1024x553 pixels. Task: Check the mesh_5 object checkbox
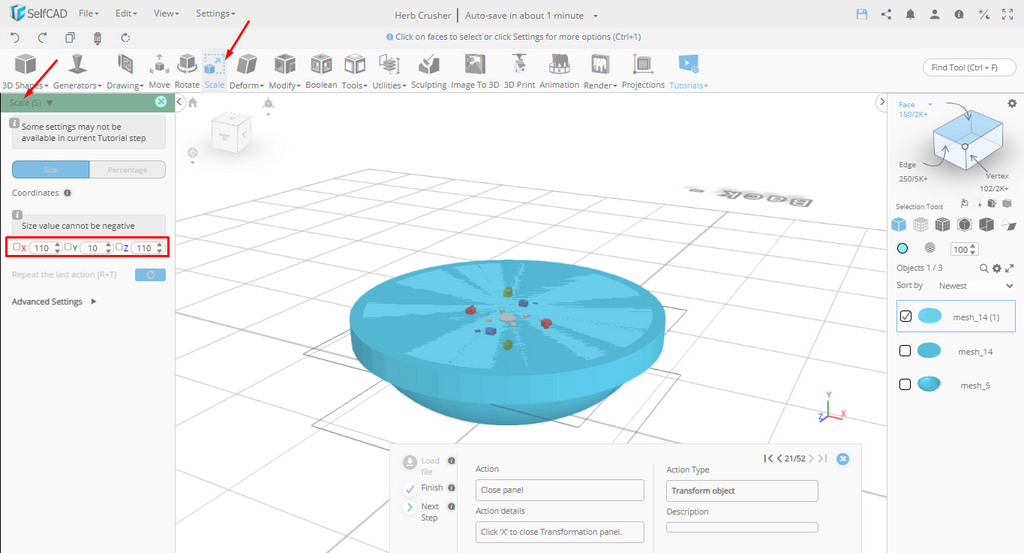click(x=905, y=385)
